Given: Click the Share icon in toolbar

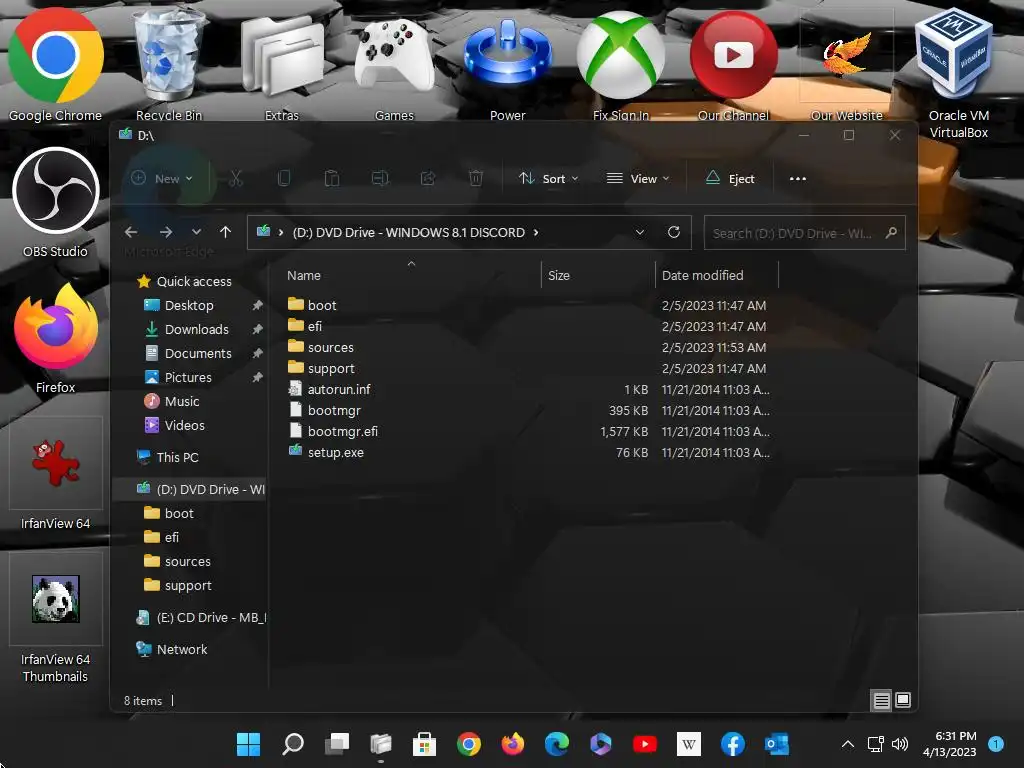Looking at the screenshot, I should point(428,178).
